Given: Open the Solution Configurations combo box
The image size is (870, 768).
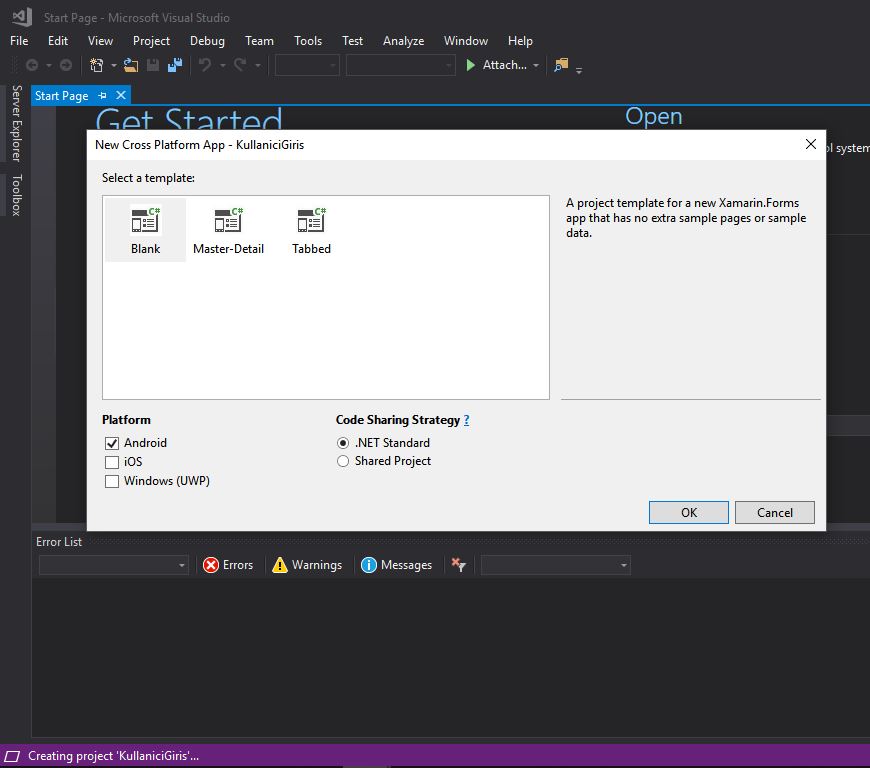Looking at the screenshot, I should pos(307,65).
